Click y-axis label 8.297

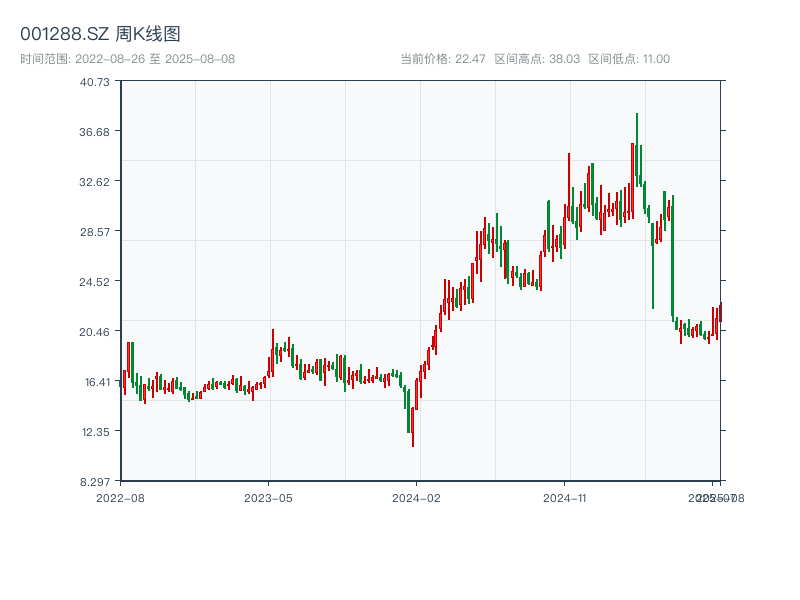pos(95,482)
